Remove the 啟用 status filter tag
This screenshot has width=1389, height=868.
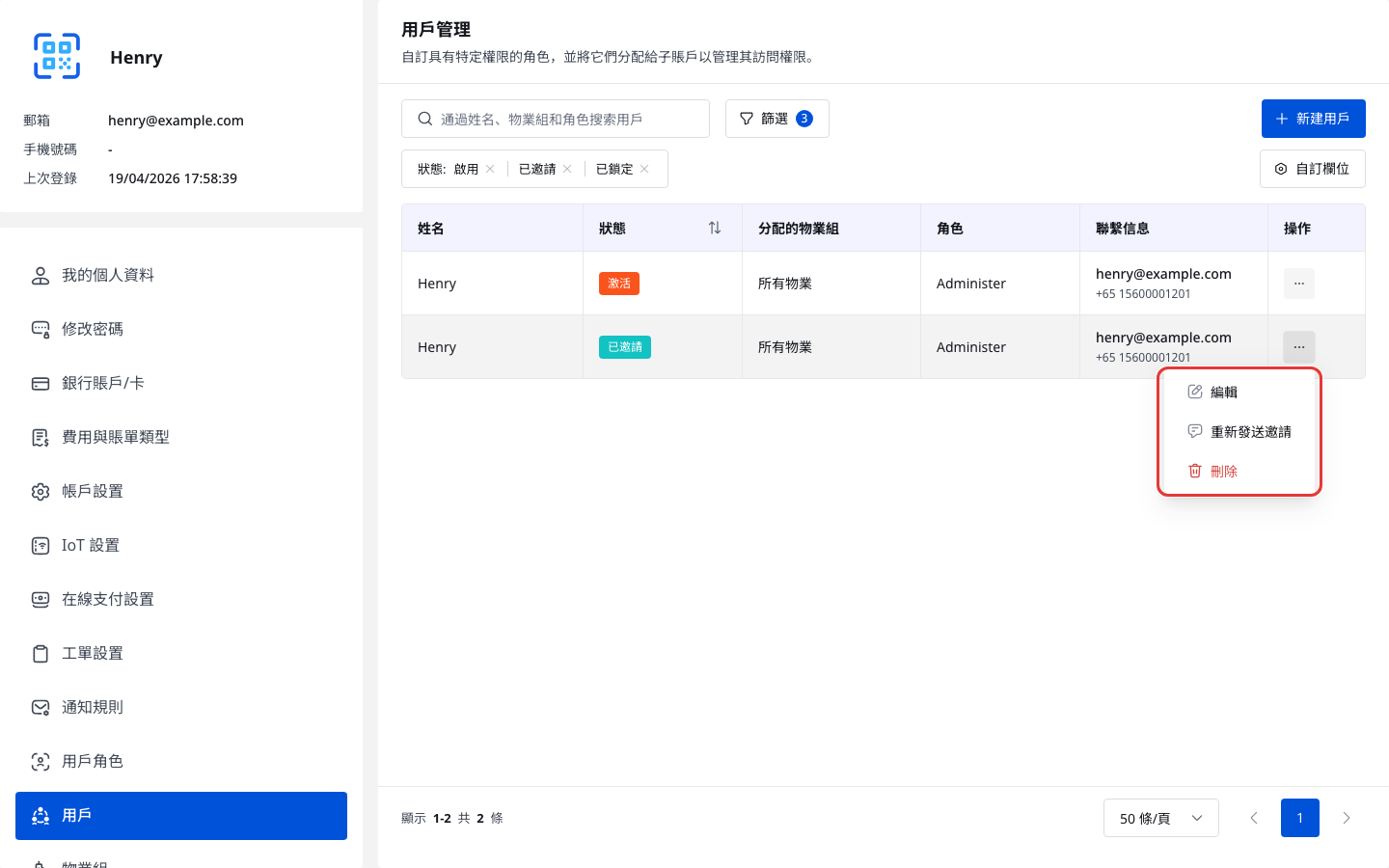tap(490, 169)
